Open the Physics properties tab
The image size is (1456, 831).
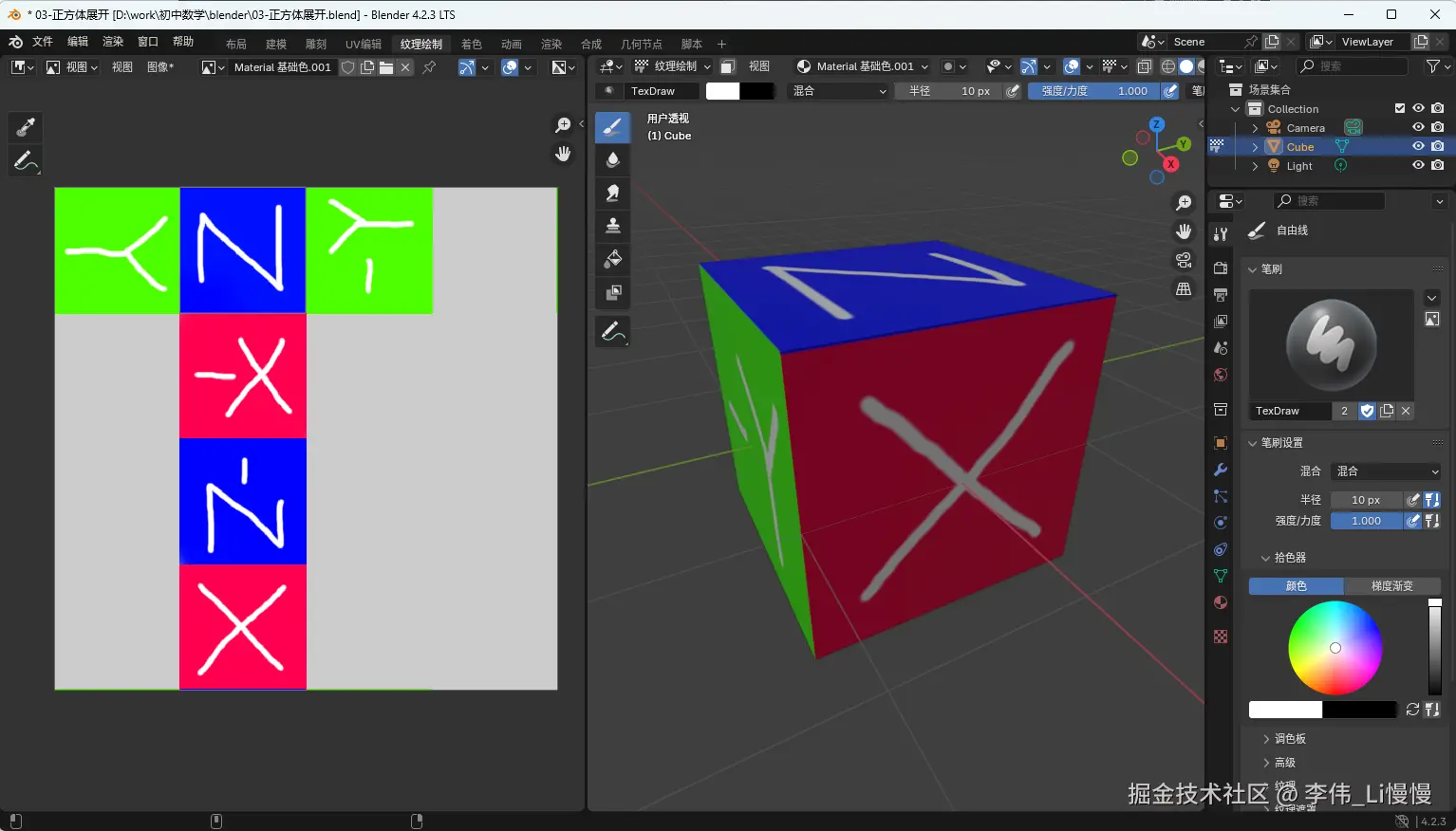(x=1221, y=523)
